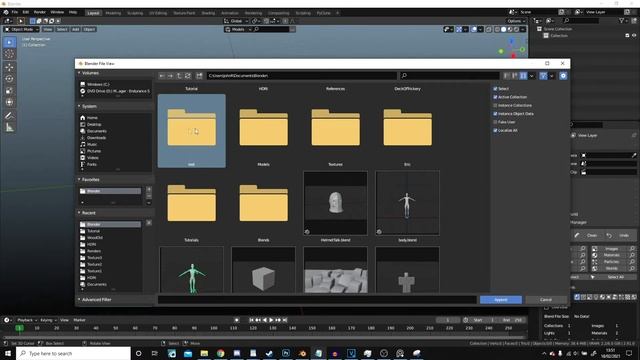Screen dimensions: 640x360
Task: Switch to vertical list display mode
Action: pyautogui.click(x=507, y=76)
